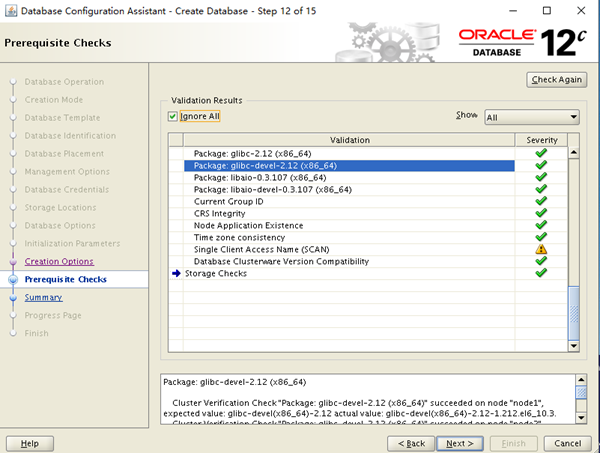Click the details pane scroll-up arrow
Screen dimensions: 600x453
click(581, 380)
